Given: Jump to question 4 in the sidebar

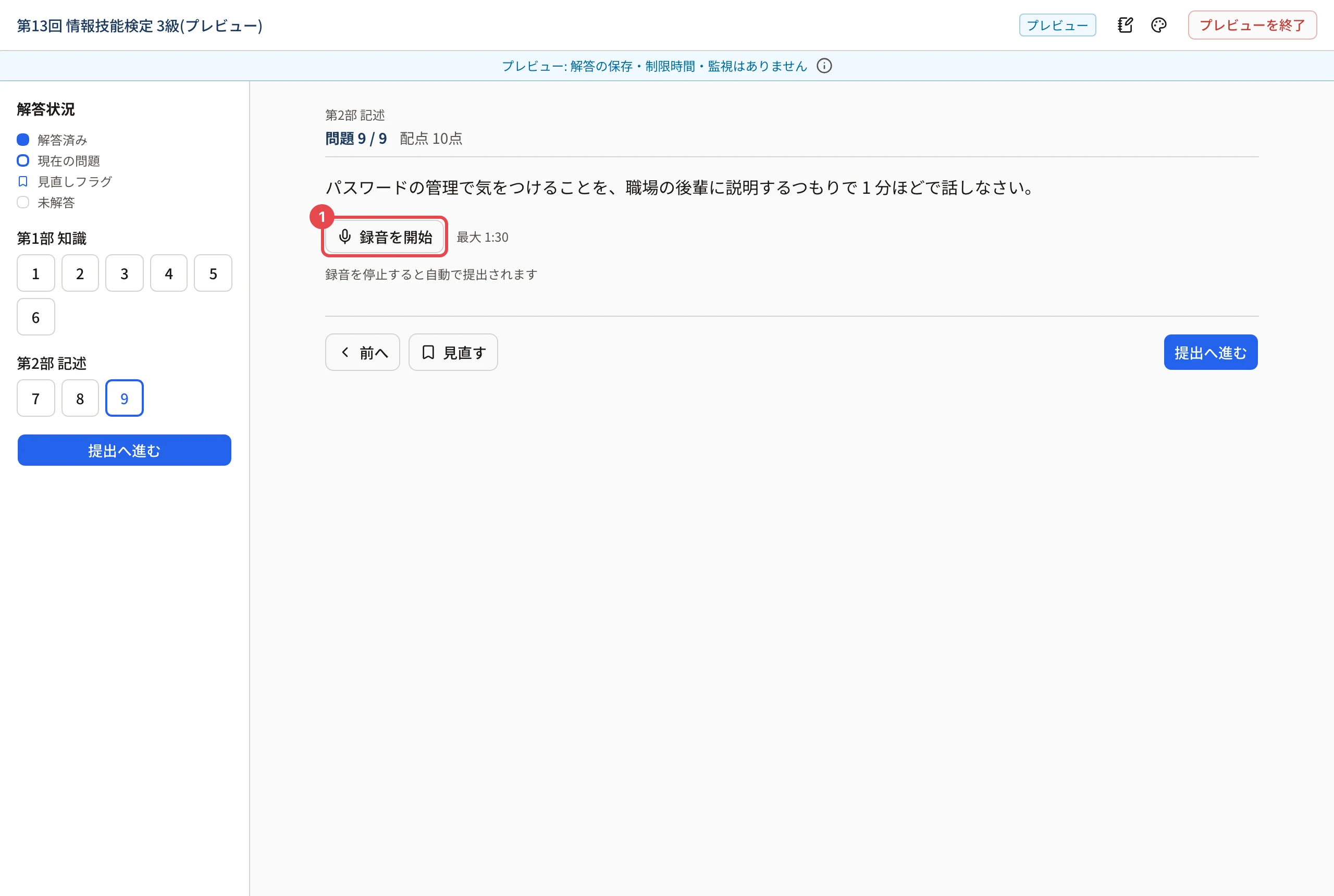Looking at the screenshot, I should point(169,273).
